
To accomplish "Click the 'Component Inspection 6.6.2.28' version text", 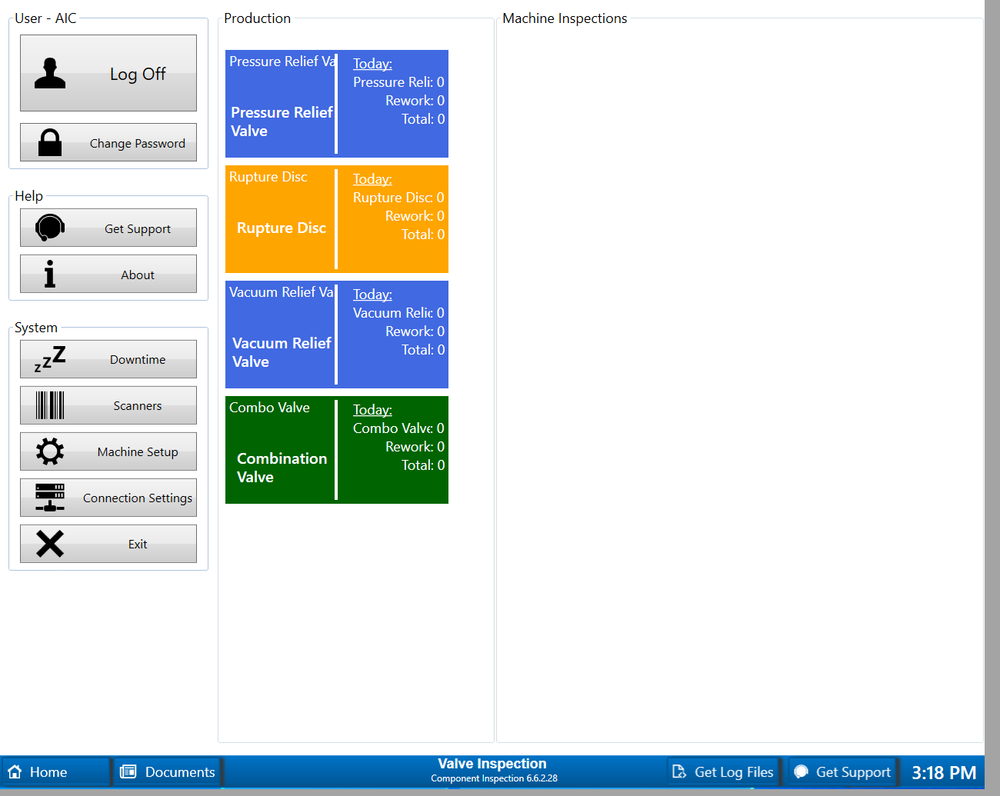I will point(494,778).
